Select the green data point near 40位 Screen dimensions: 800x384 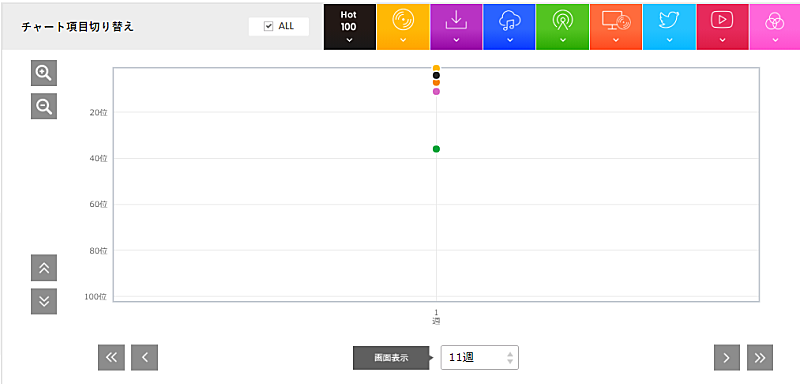[436, 149]
